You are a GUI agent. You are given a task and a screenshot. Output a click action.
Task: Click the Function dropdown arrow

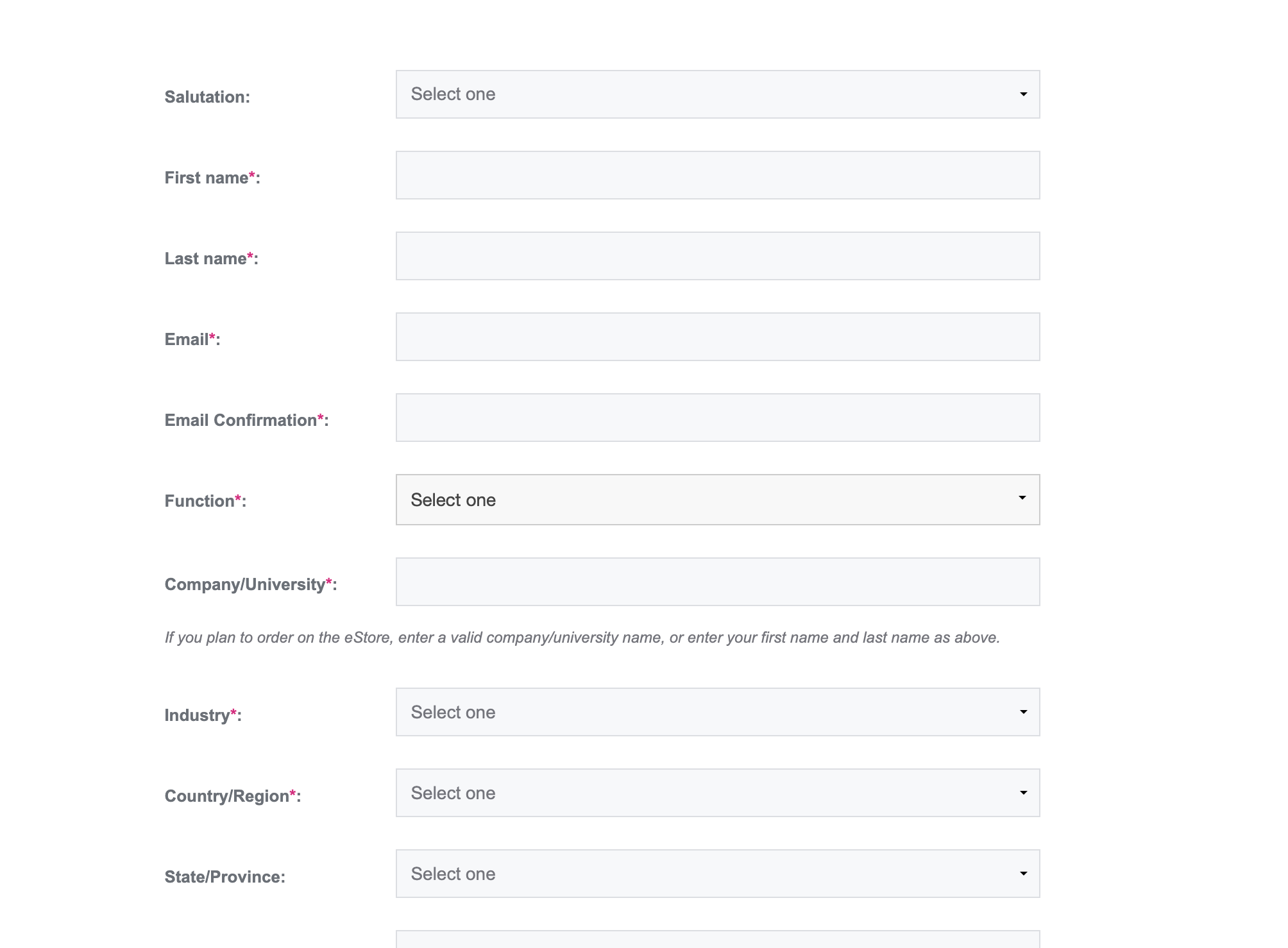pos(1022,498)
